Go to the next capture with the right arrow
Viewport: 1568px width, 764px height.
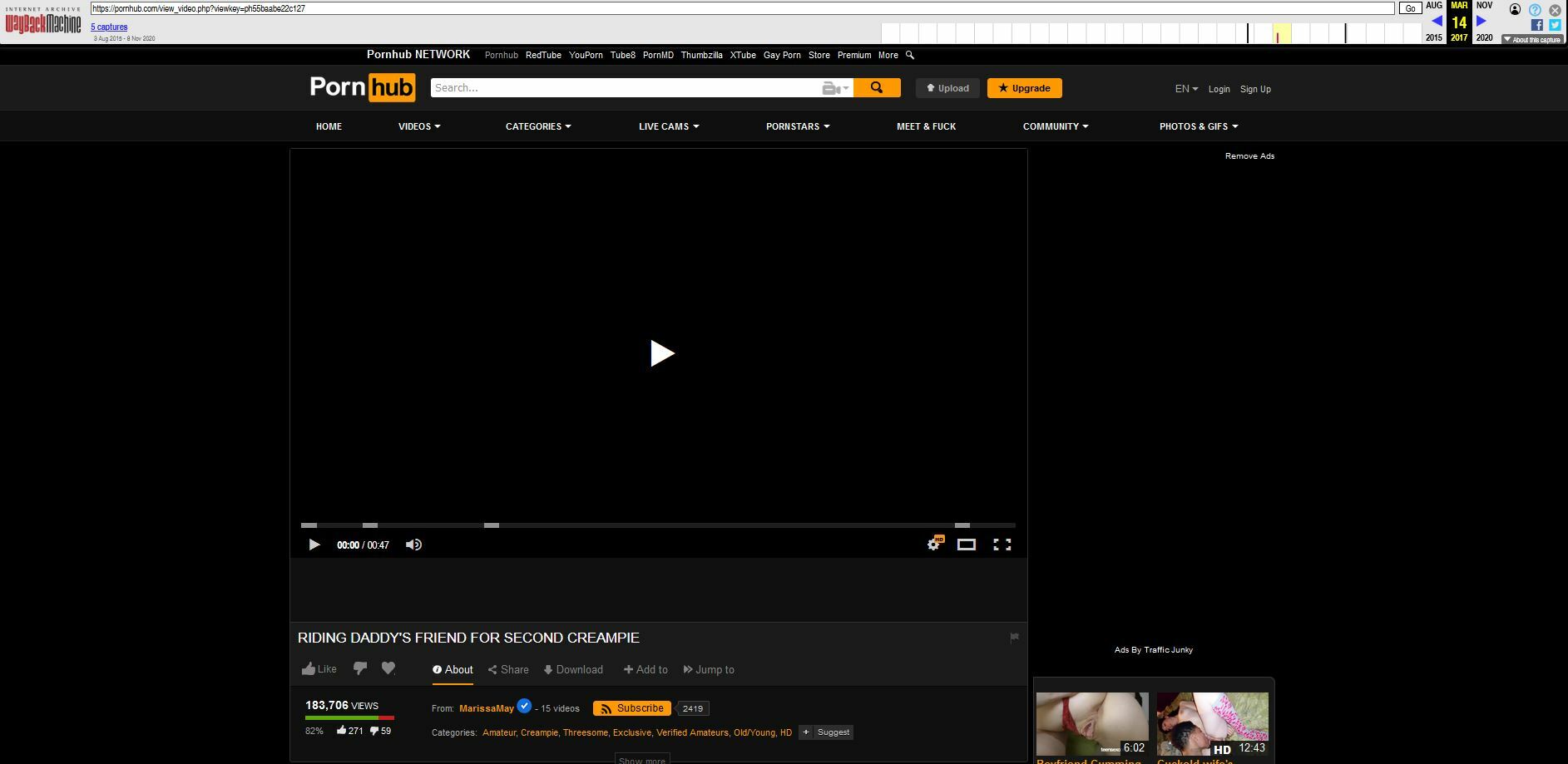pyautogui.click(x=1481, y=22)
